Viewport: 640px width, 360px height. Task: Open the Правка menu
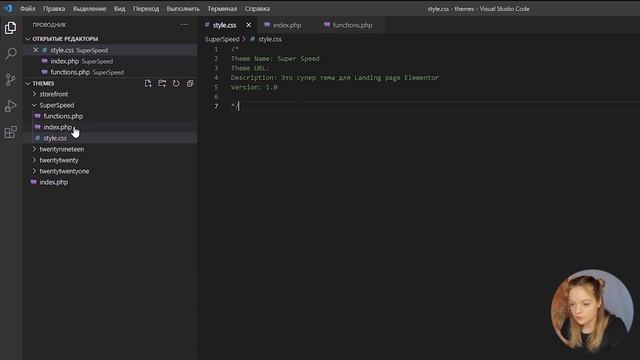(54, 9)
